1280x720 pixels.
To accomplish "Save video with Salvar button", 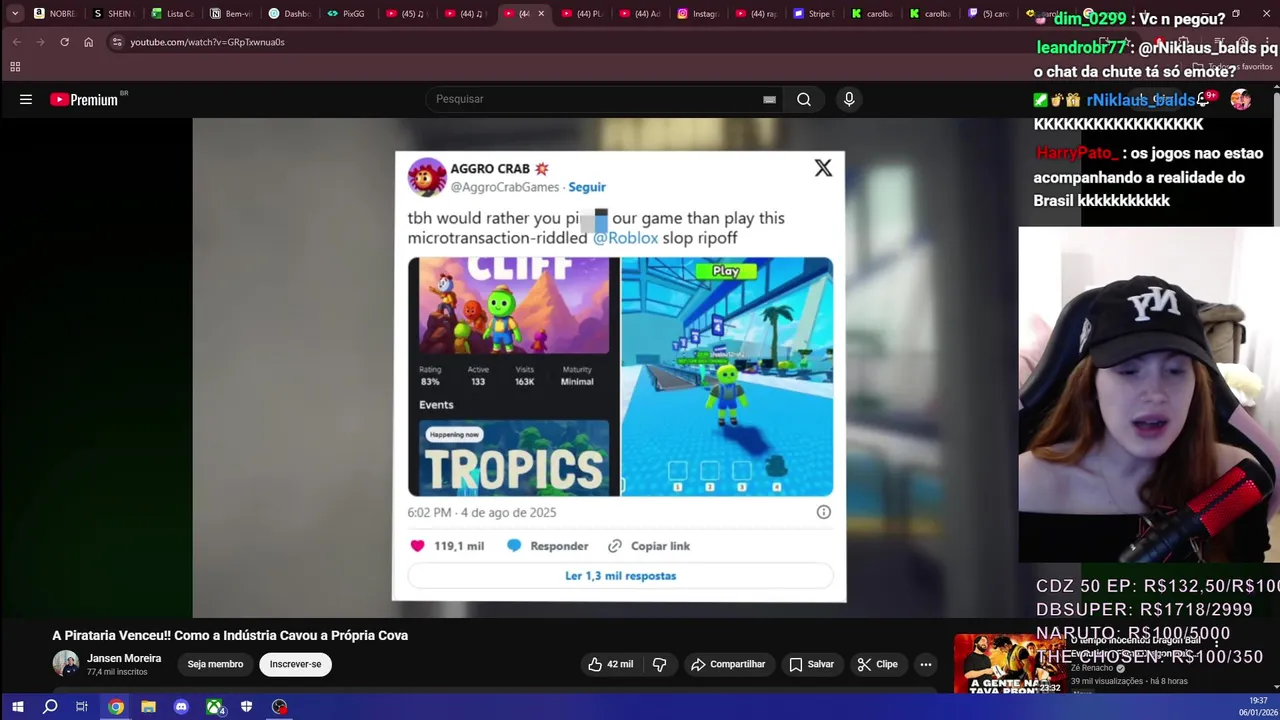I will pos(811,664).
